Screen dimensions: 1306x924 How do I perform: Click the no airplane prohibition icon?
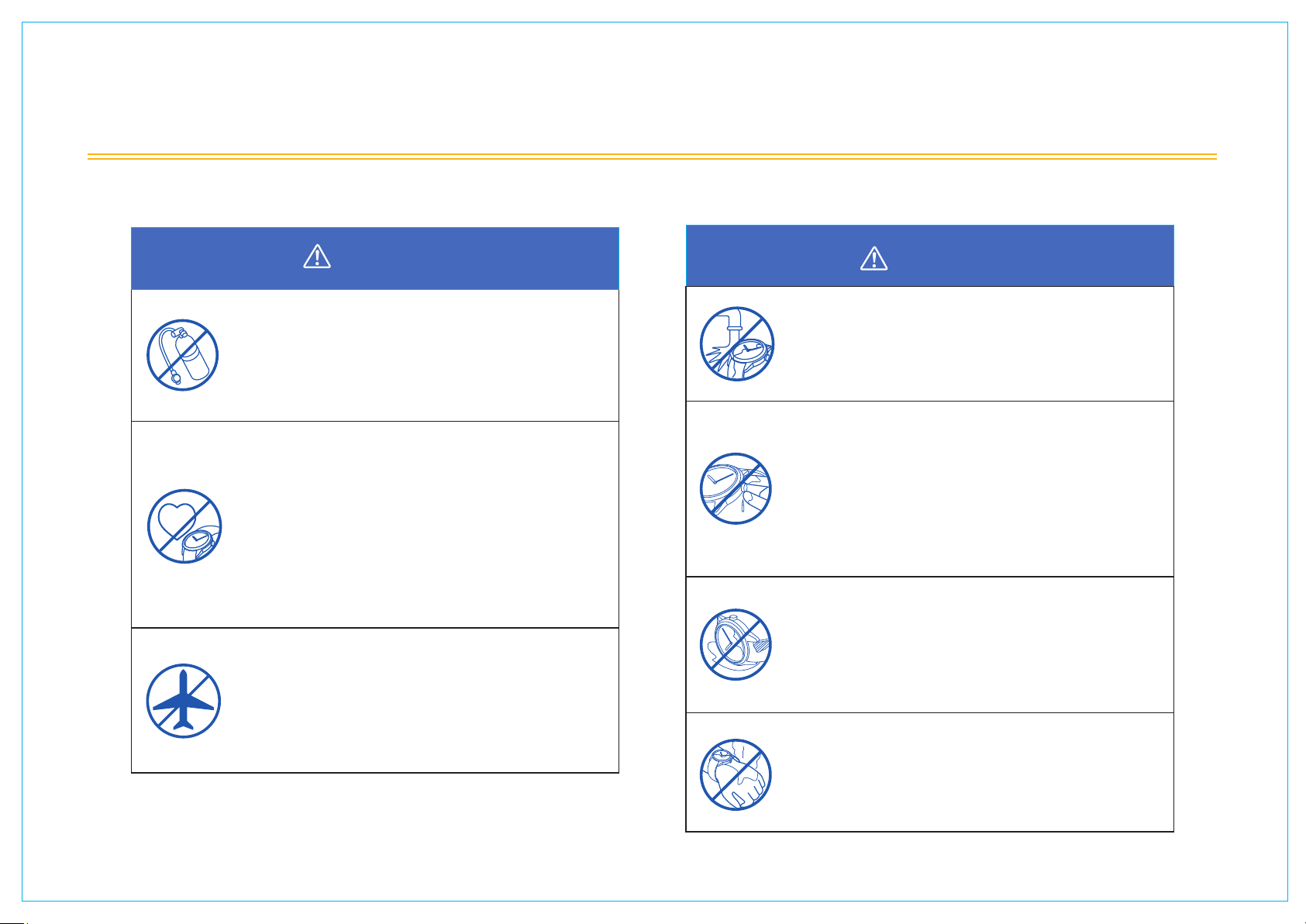coord(184,701)
